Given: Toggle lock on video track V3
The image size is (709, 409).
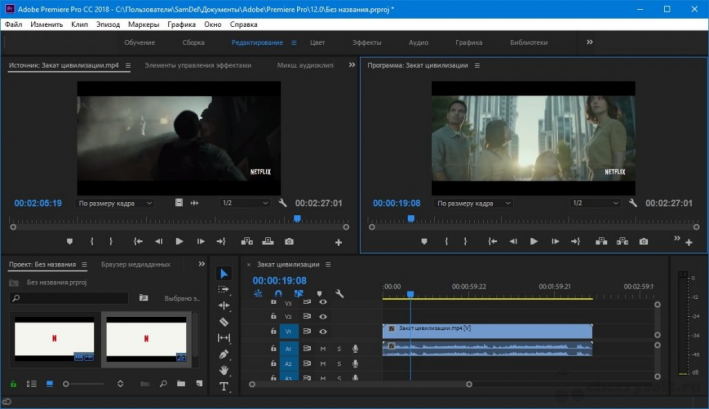Looking at the screenshot, I should click(275, 301).
